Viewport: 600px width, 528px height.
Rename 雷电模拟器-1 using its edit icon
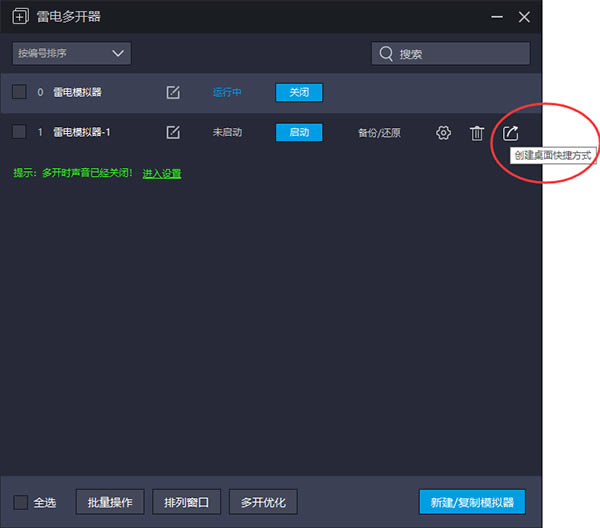point(173,132)
